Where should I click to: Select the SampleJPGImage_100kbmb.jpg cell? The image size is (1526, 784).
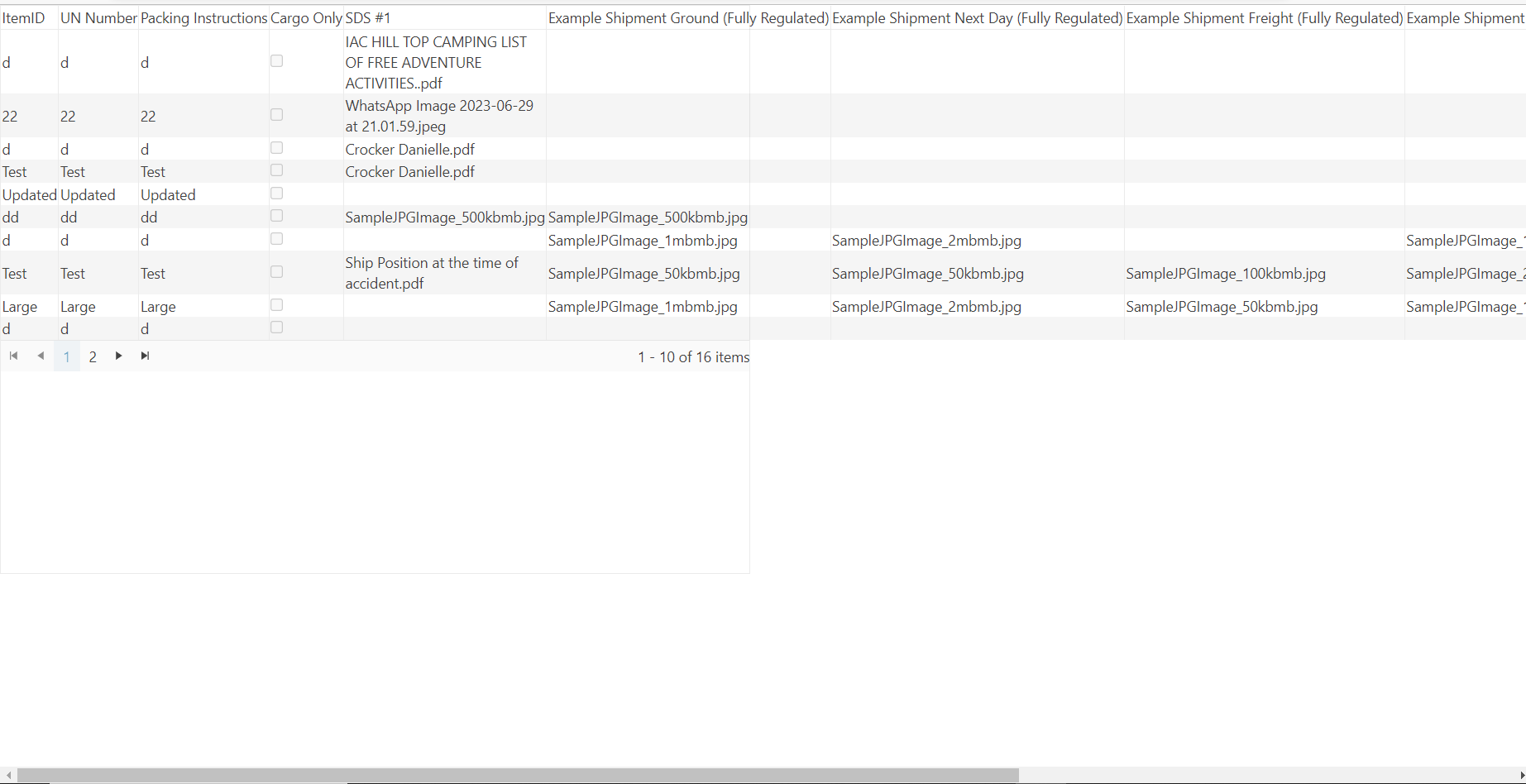tap(1226, 274)
